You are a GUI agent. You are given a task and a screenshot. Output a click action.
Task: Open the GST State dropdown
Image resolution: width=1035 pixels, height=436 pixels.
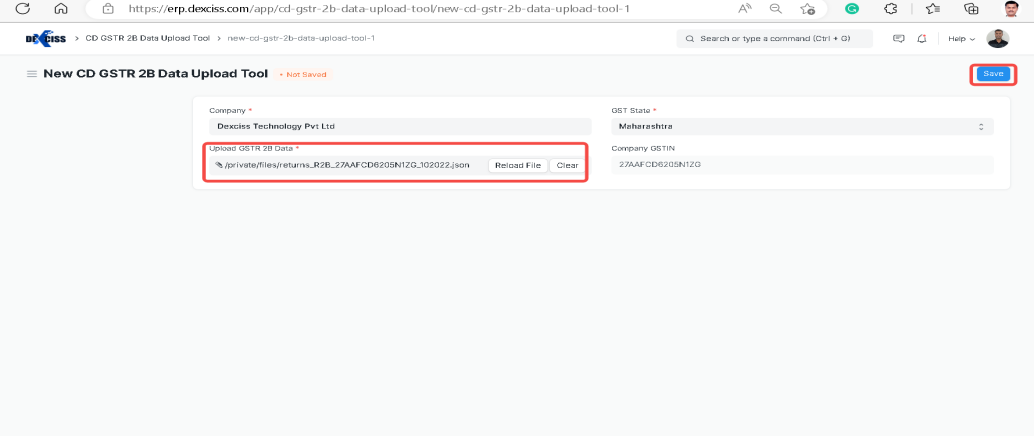pos(802,127)
